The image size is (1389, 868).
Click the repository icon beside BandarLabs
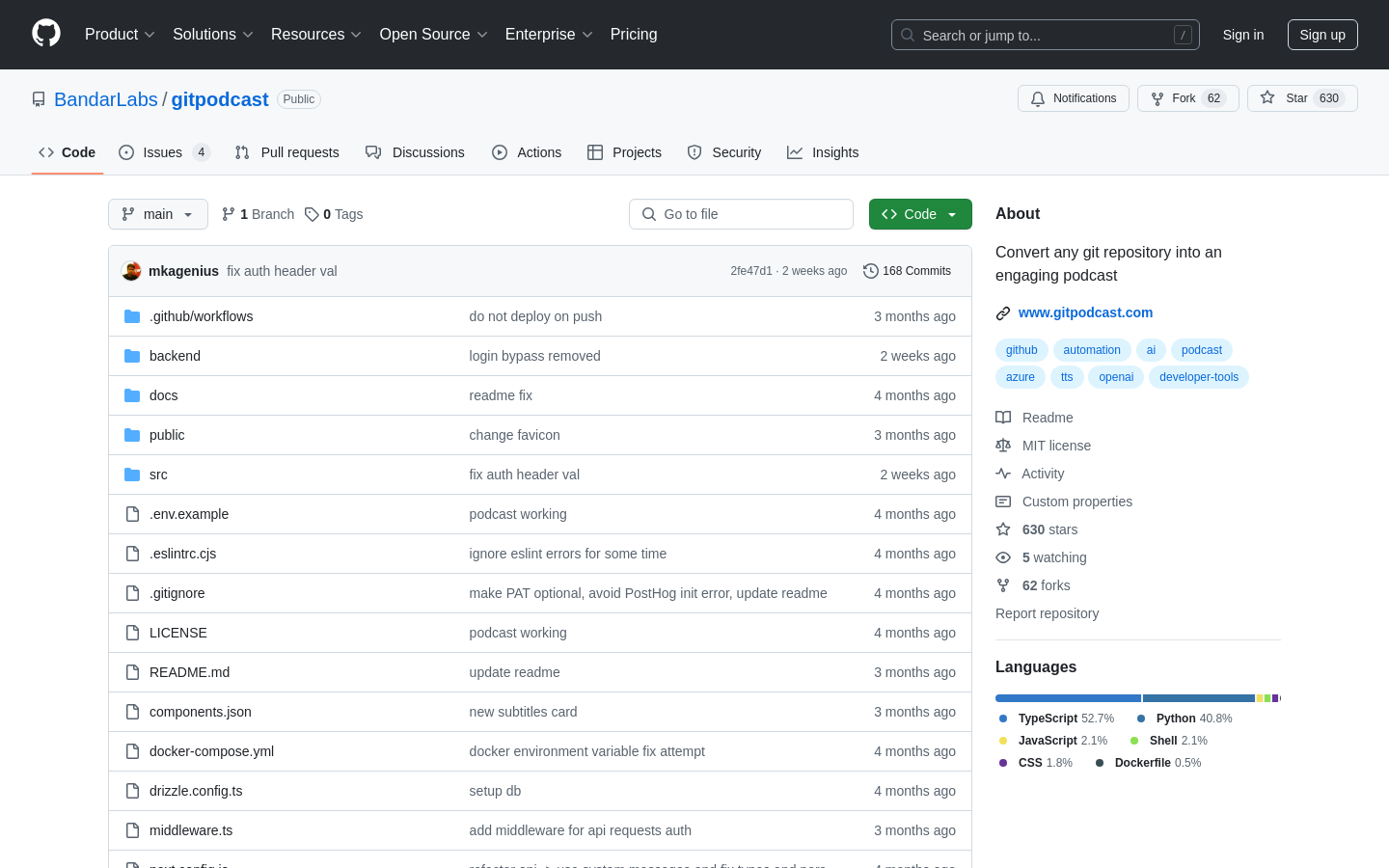[39, 99]
